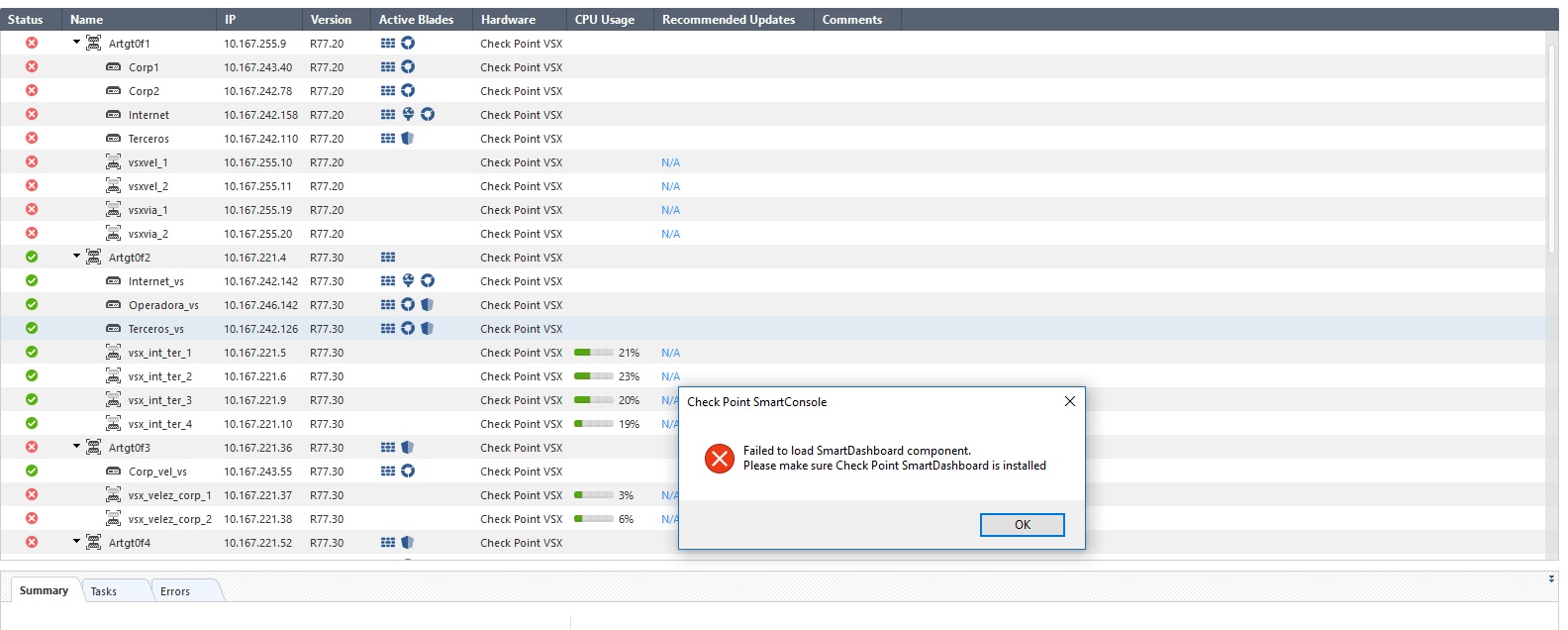This screenshot has width=1568, height=630.
Task: Open the N/A updates link for vsxvia_1
Action: 670,210
